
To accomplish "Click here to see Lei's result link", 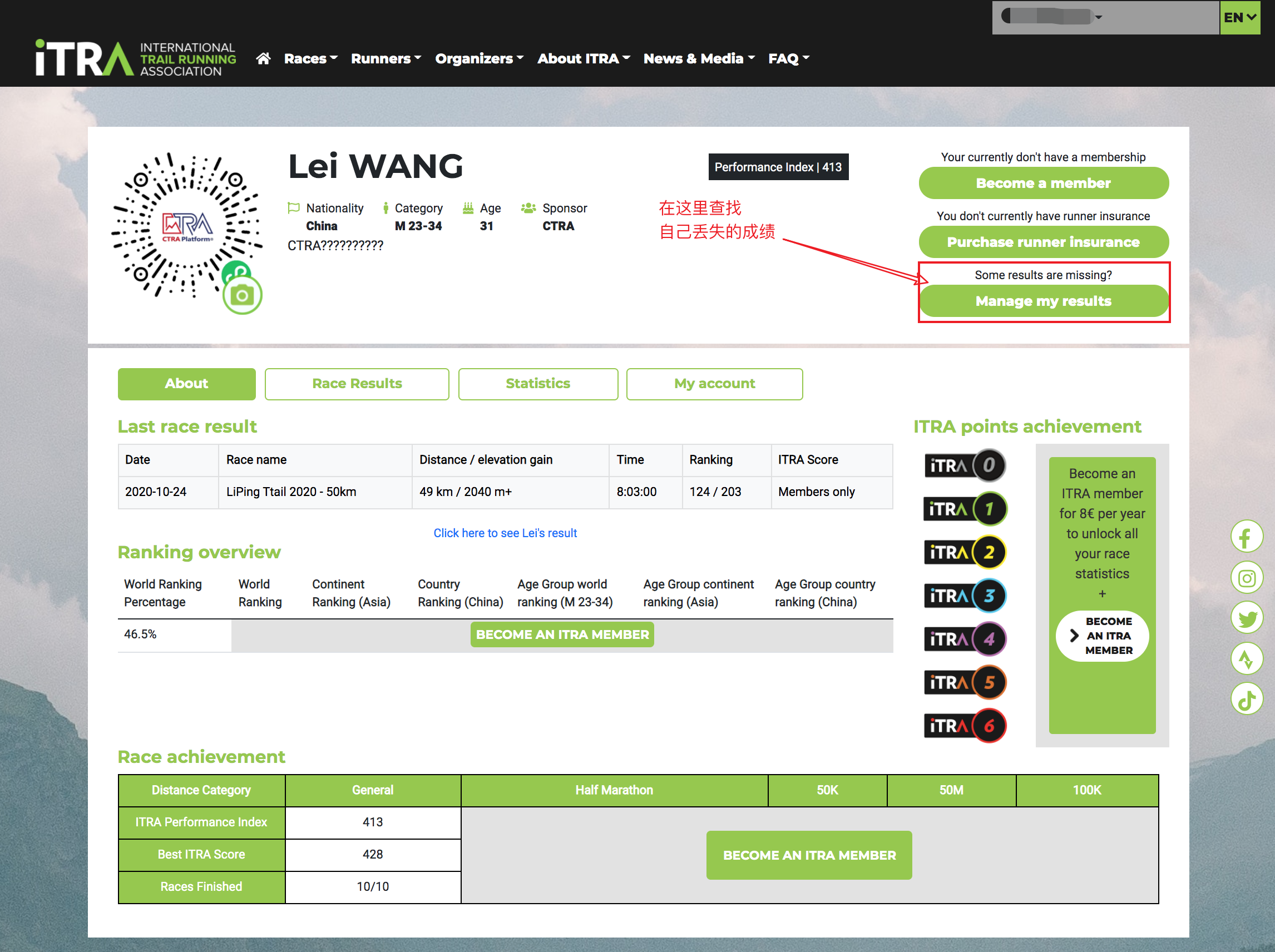I will click(x=505, y=533).
